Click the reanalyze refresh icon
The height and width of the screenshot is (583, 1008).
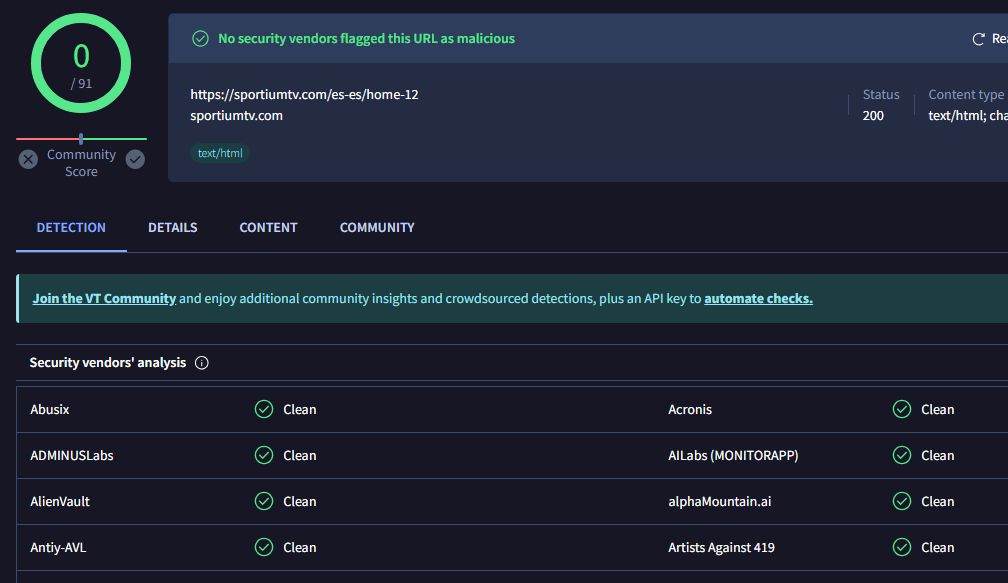click(x=978, y=39)
